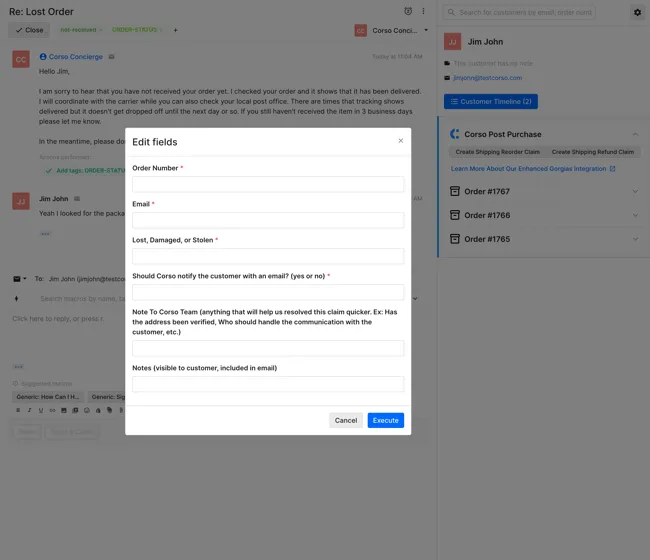Click the Order #1766 box icon
Screen dimensions: 650x560
(455, 215)
